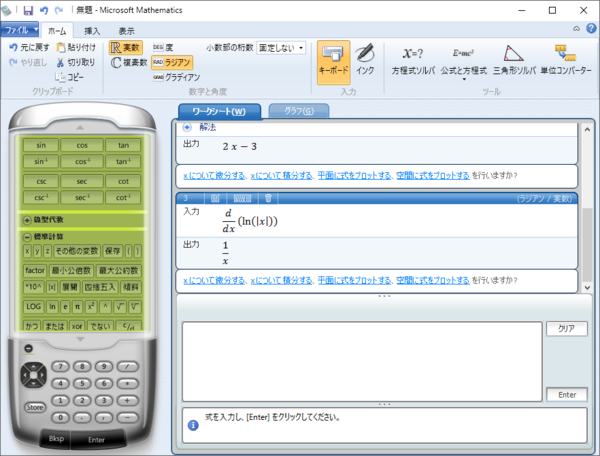Image resolution: width=600 pixels, height=456 pixels.
Task: Toggle インク ink input mode
Action: pos(365,60)
